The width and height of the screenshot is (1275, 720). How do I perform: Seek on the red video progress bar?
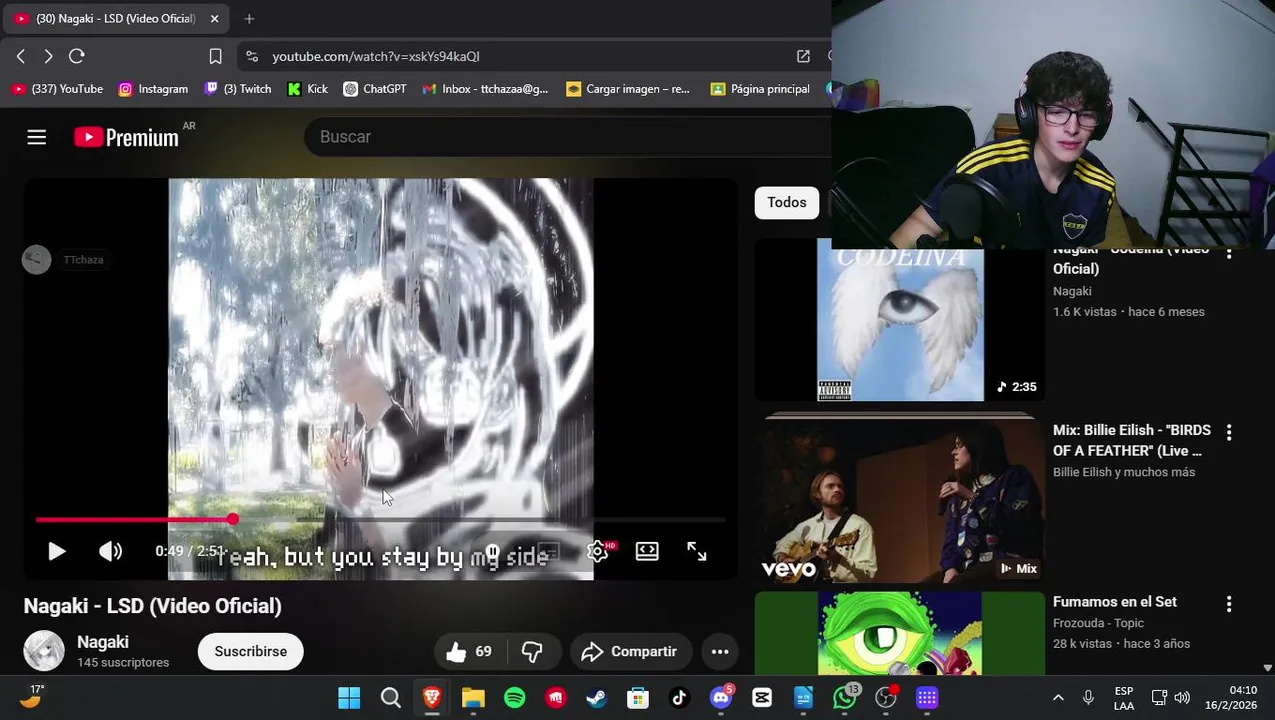point(380,520)
